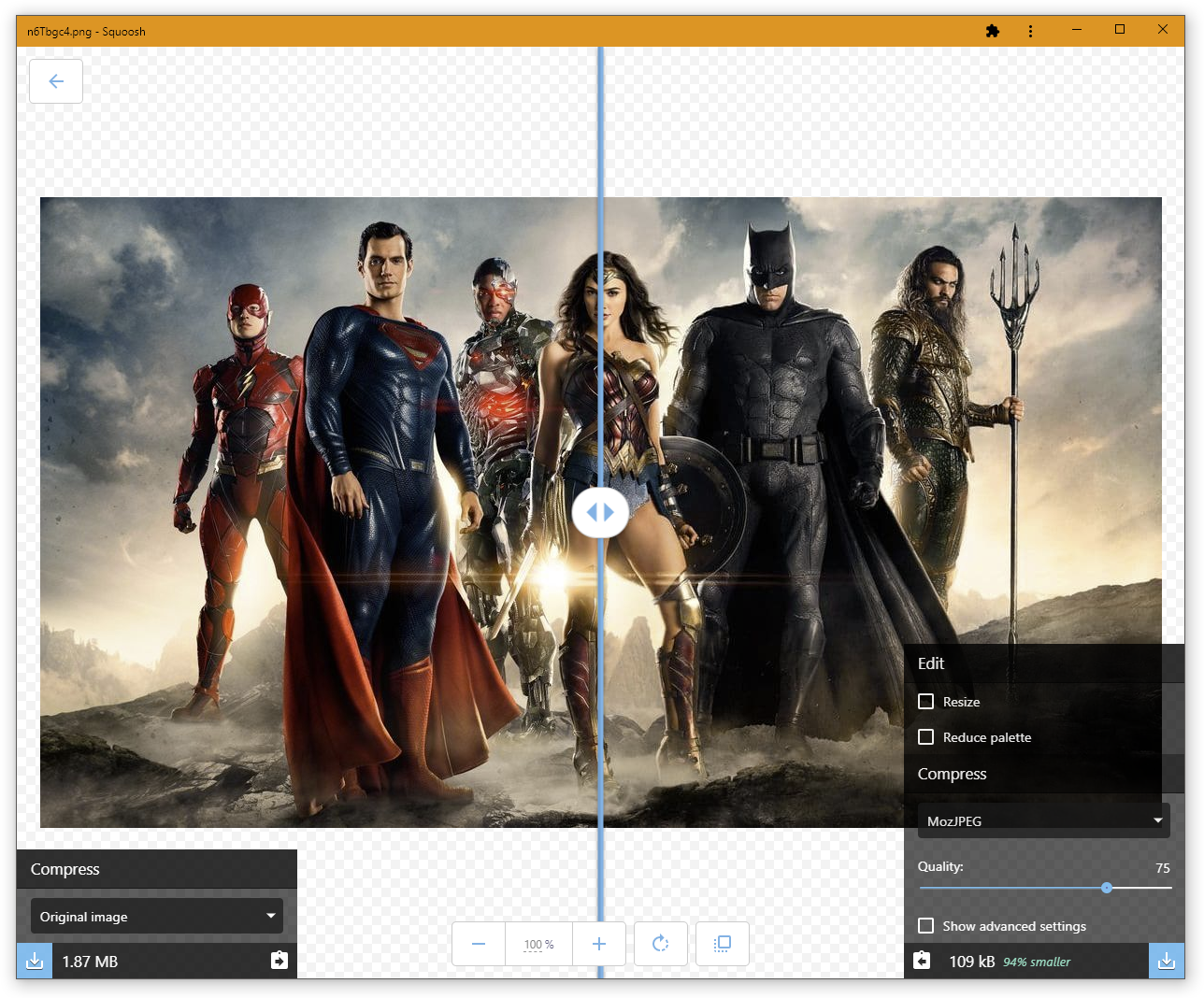This screenshot has width=1204, height=998.
Task: Enable the Resize checkbox
Action: 926,702
